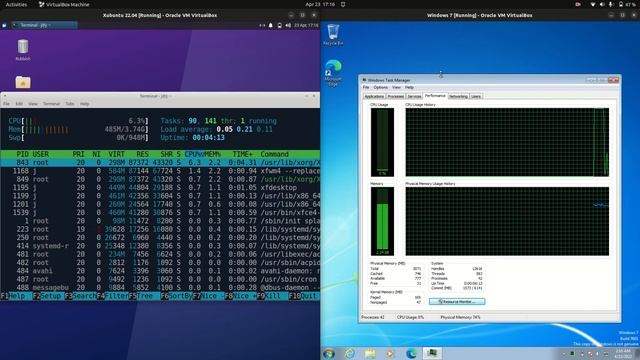Click the host notification icon beside the clock
This screenshot has height=360, width=640.
(343, 4)
